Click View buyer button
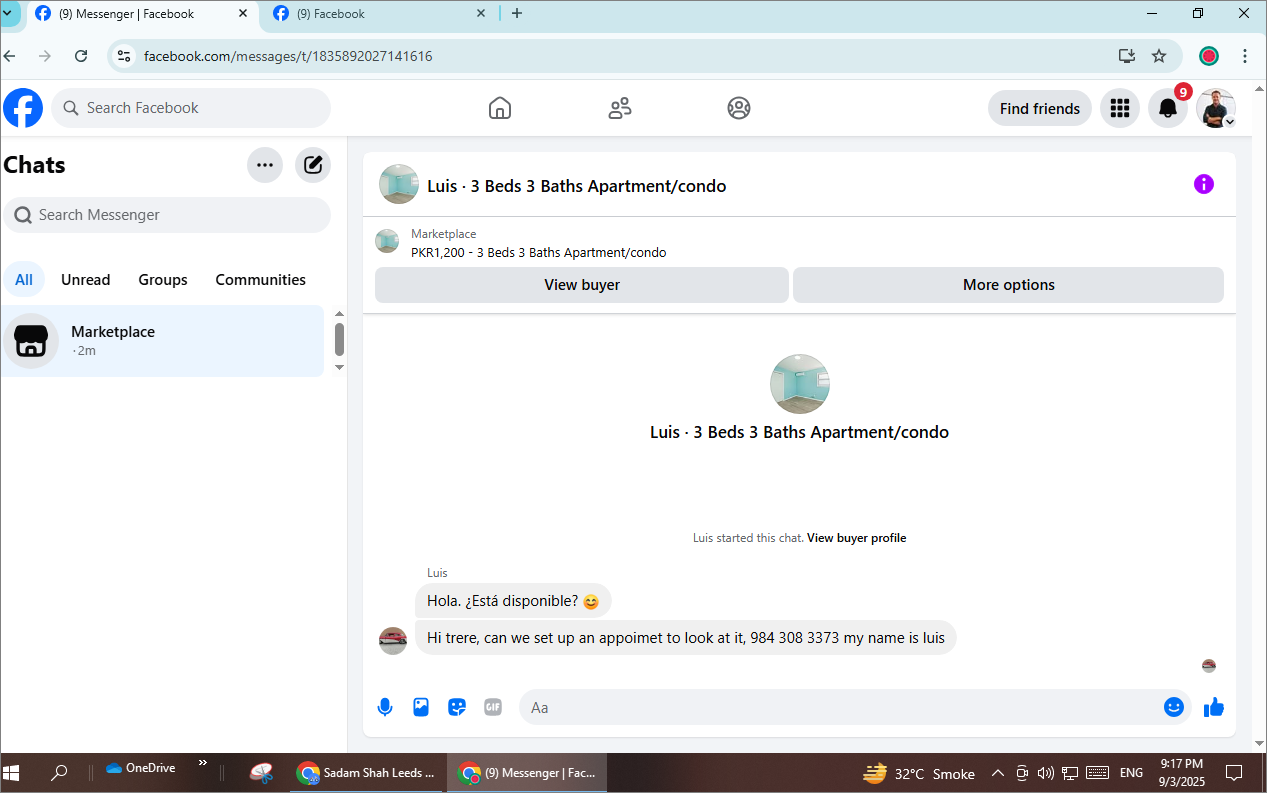1267x793 pixels. (x=582, y=285)
